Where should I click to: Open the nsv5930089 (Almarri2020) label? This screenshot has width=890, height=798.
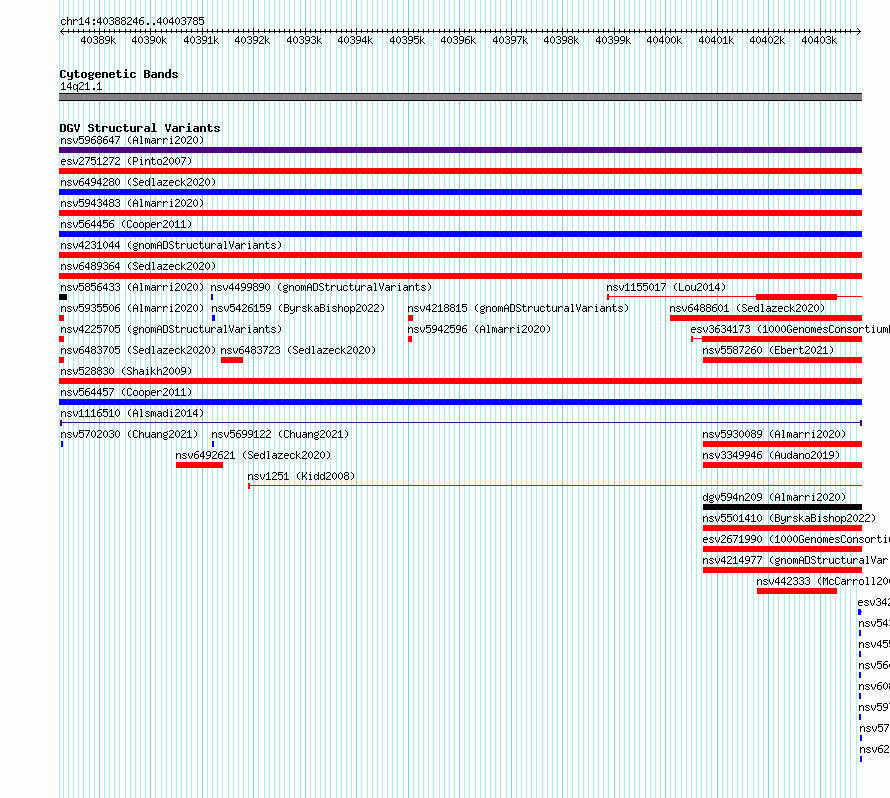tap(774, 434)
